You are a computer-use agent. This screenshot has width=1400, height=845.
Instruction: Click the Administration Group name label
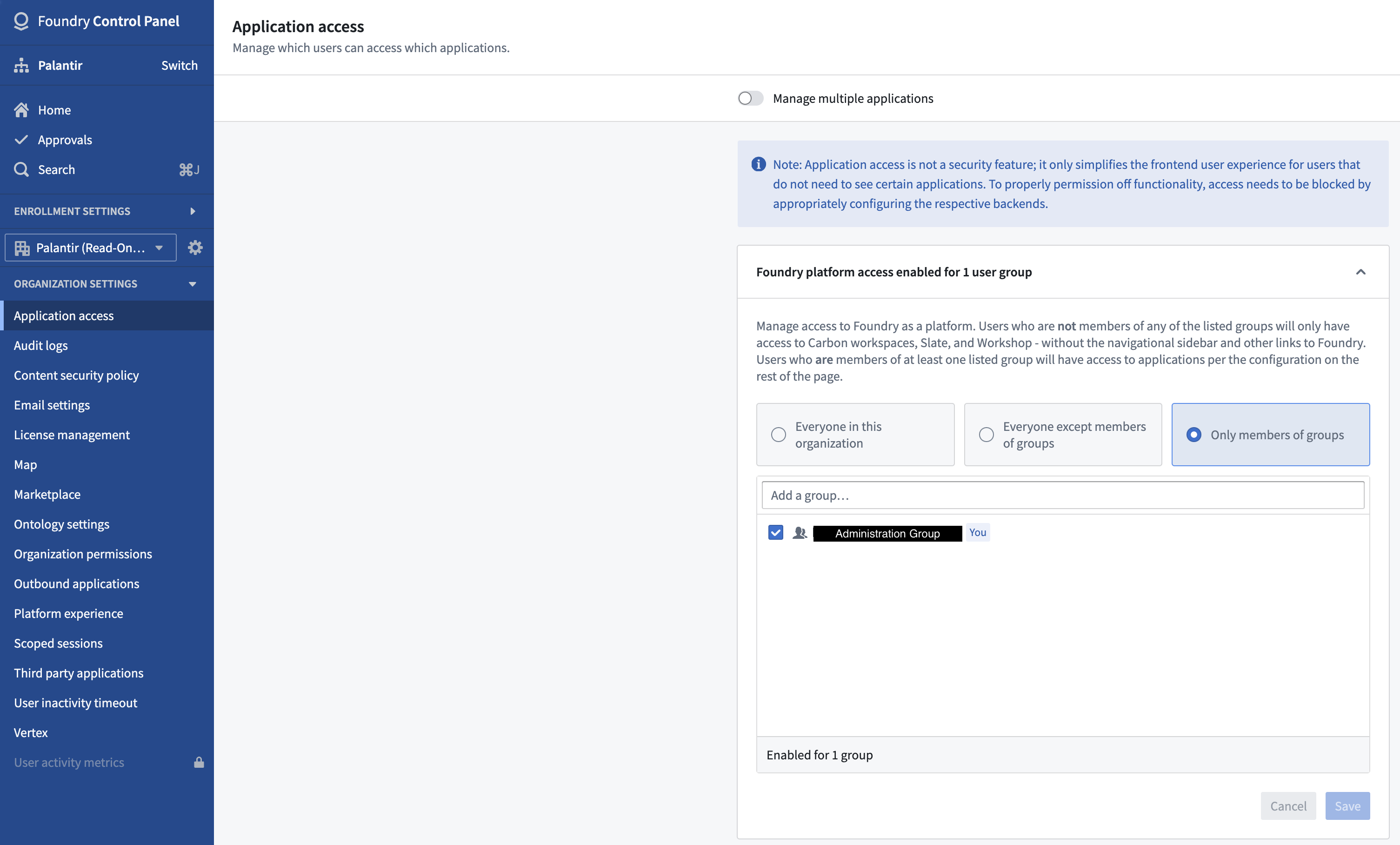(887, 533)
